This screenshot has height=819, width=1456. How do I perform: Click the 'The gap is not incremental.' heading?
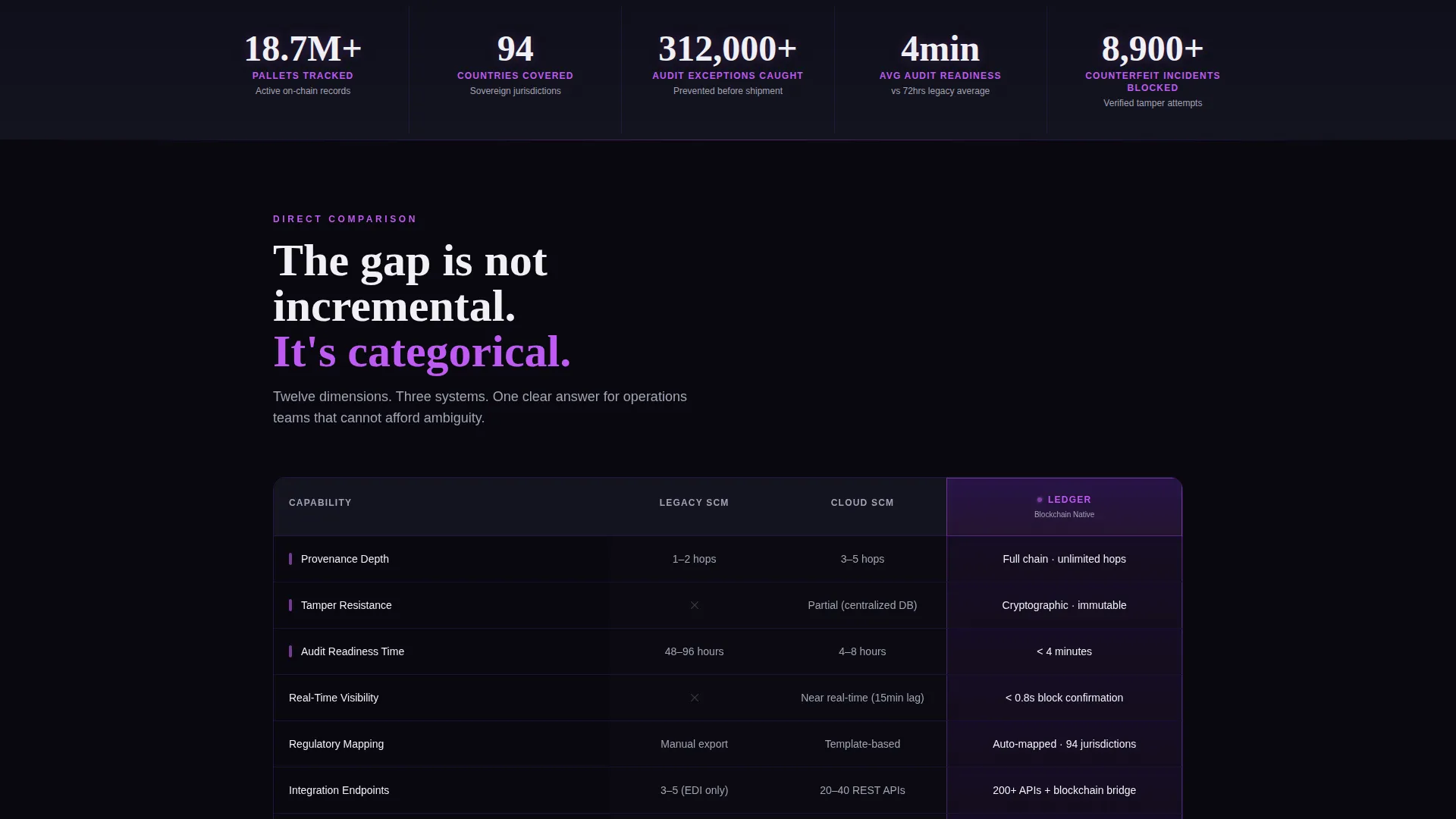409,284
